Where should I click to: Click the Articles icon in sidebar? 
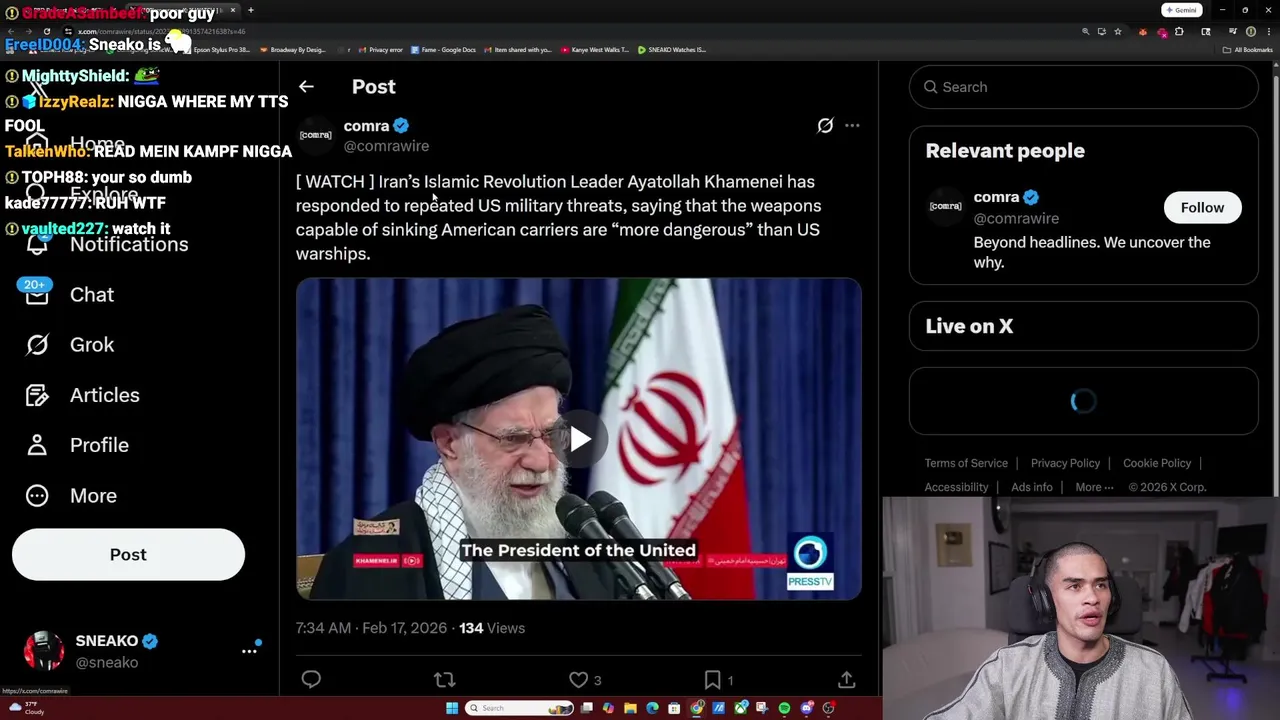point(37,395)
